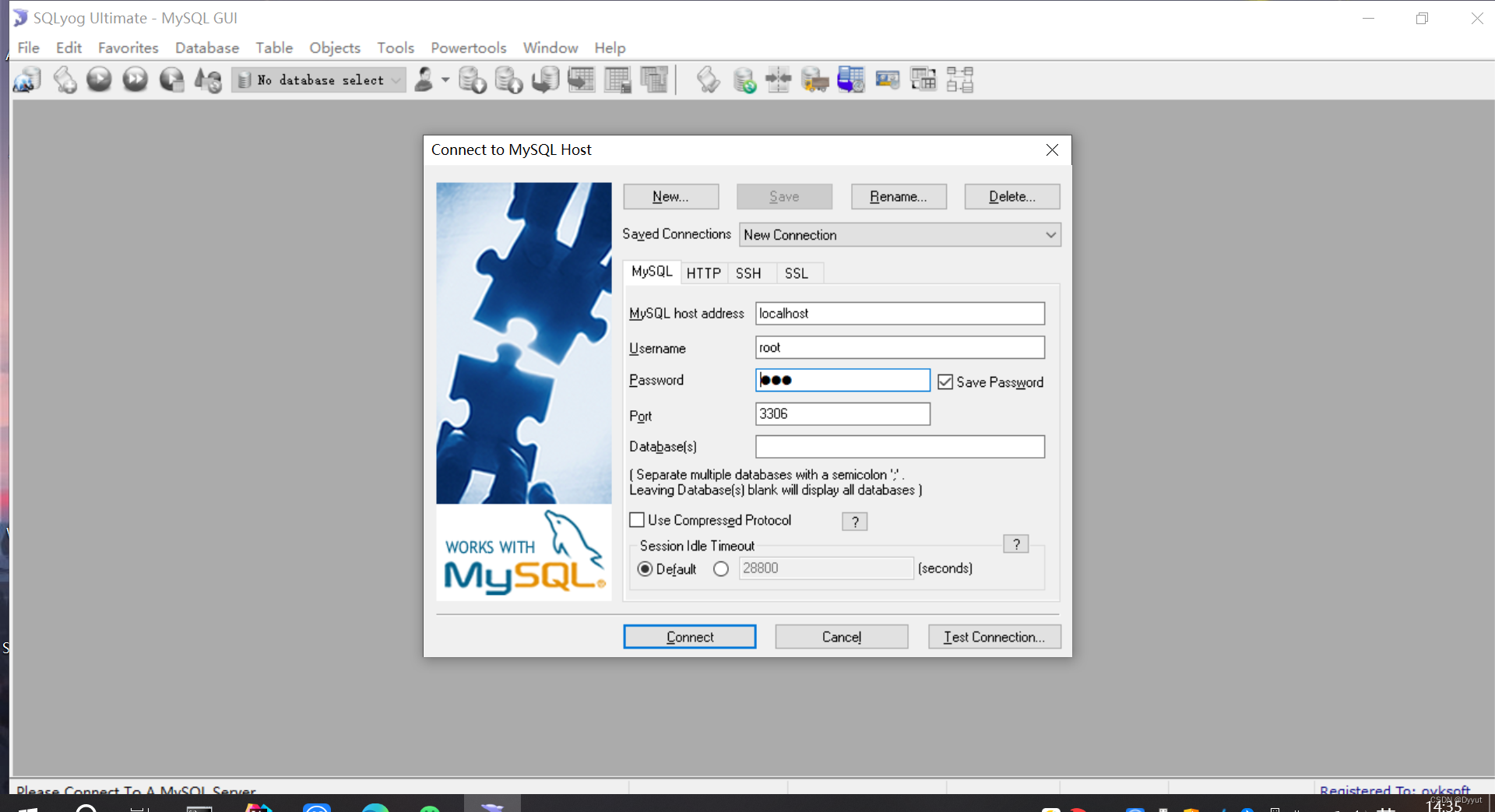
Task: Close the Connect to MySQL Host dialog
Action: (x=1052, y=149)
